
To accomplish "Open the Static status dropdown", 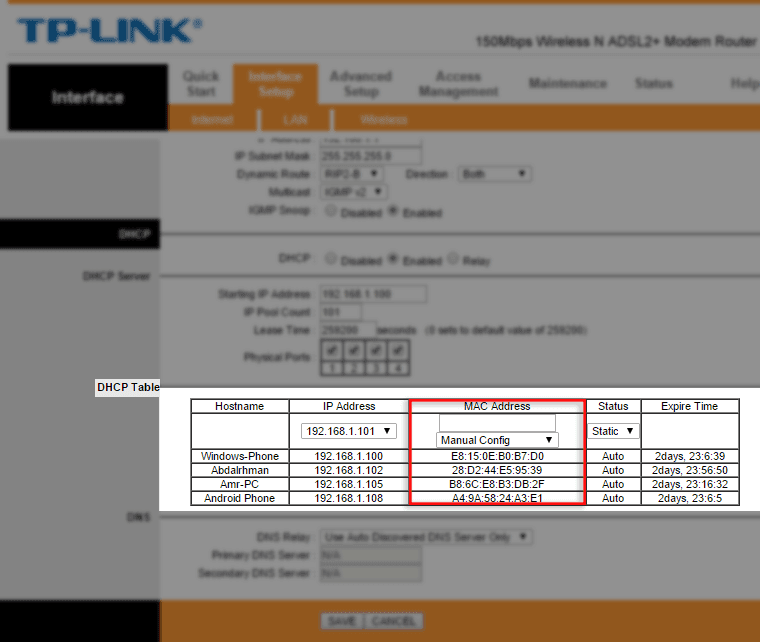I will click(x=613, y=431).
